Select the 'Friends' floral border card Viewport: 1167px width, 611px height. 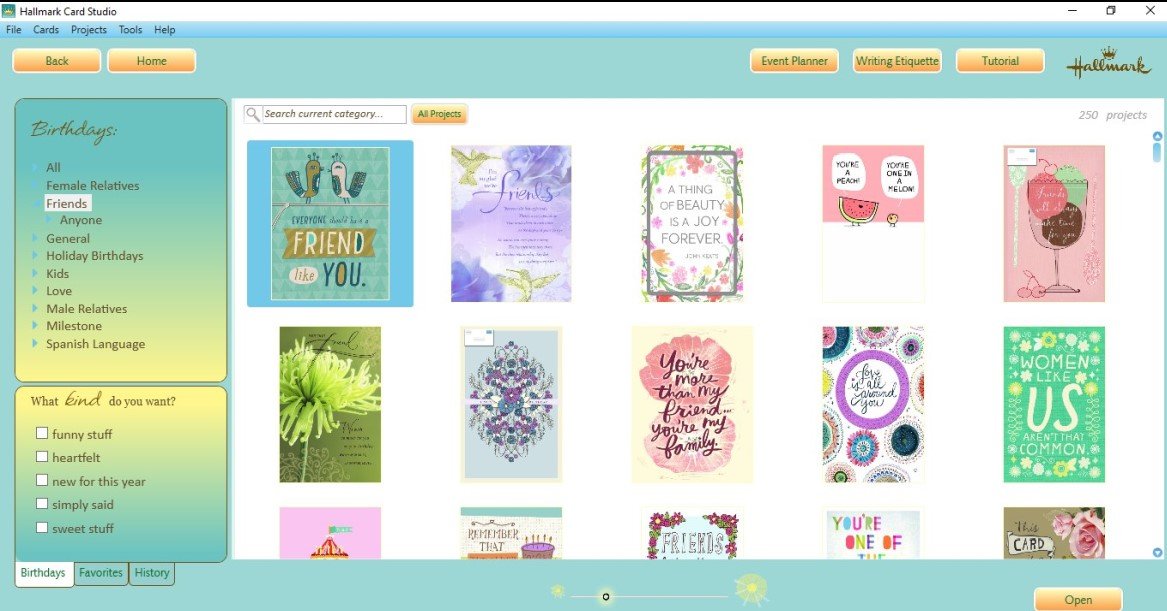(692, 533)
